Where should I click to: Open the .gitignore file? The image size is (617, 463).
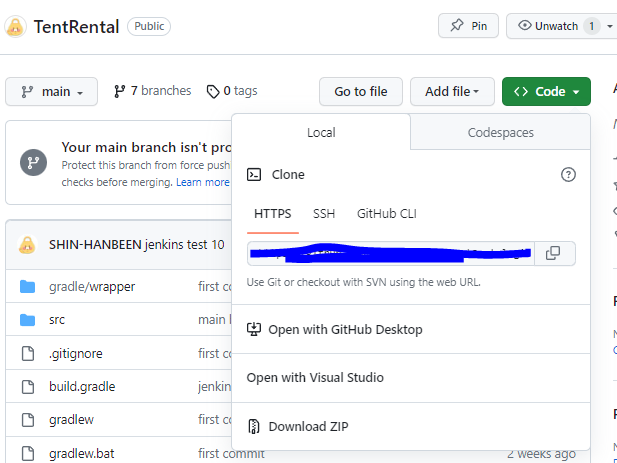click(x=76, y=354)
